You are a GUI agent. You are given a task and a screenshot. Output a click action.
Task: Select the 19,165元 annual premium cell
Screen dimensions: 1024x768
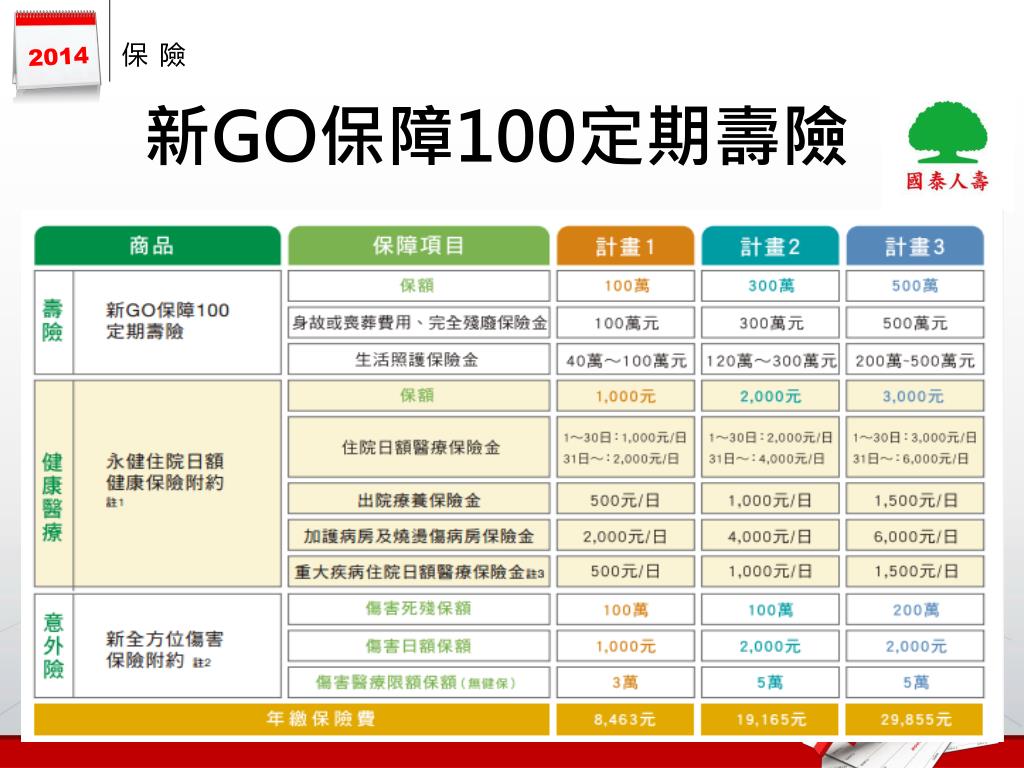coord(770,719)
